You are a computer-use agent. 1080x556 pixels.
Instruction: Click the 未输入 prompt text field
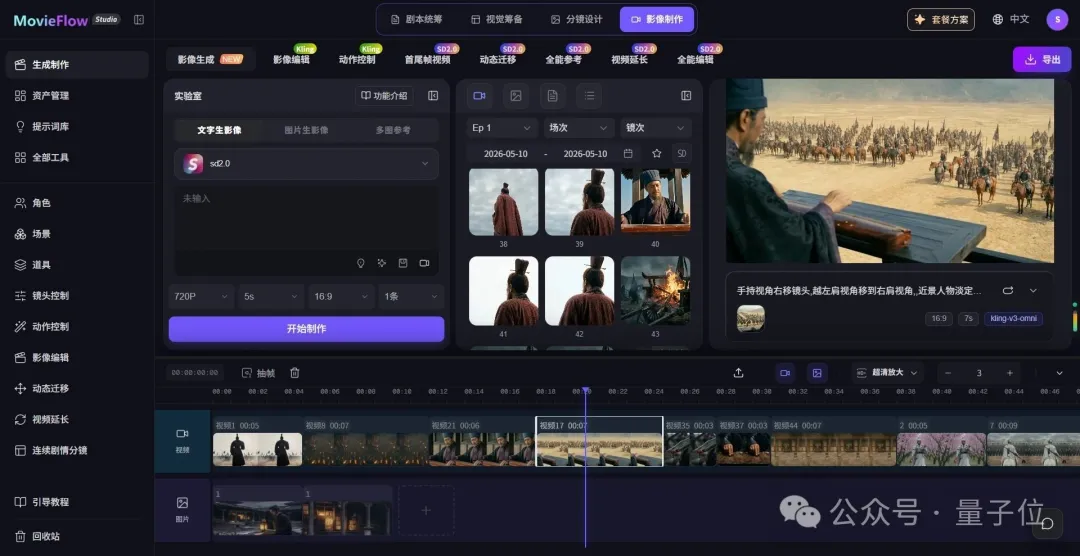coord(307,219)
